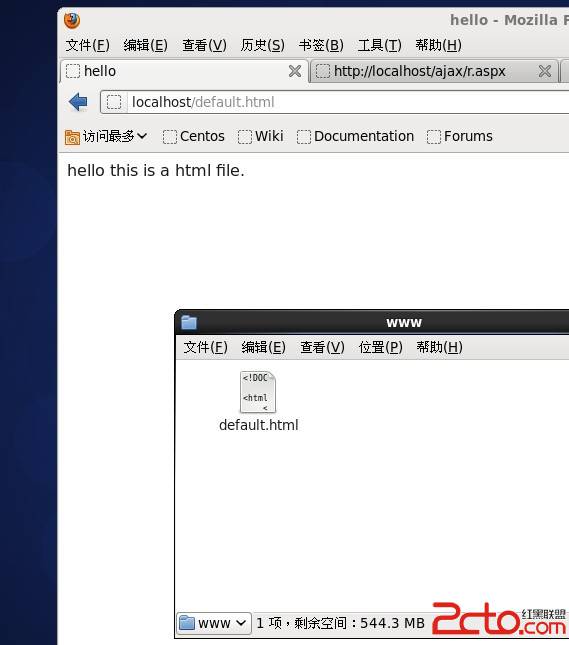The width and height of the screenshot is (569, 645).
Task: Expand the 访问最多 bookmarks dropdown
Action: (106, 137)
